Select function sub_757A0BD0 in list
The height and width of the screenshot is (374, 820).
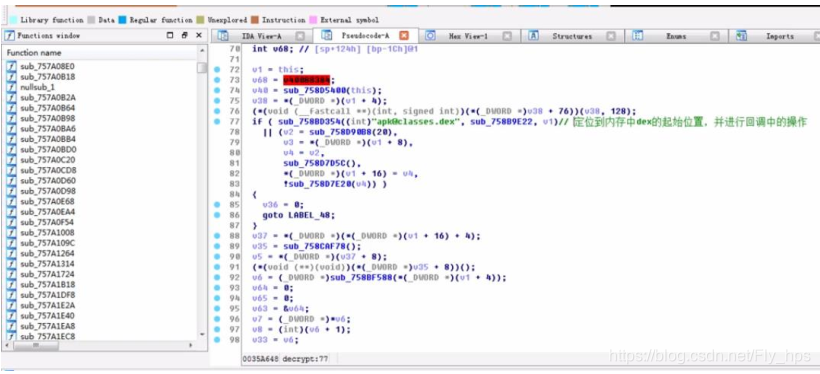pos(48,150)
